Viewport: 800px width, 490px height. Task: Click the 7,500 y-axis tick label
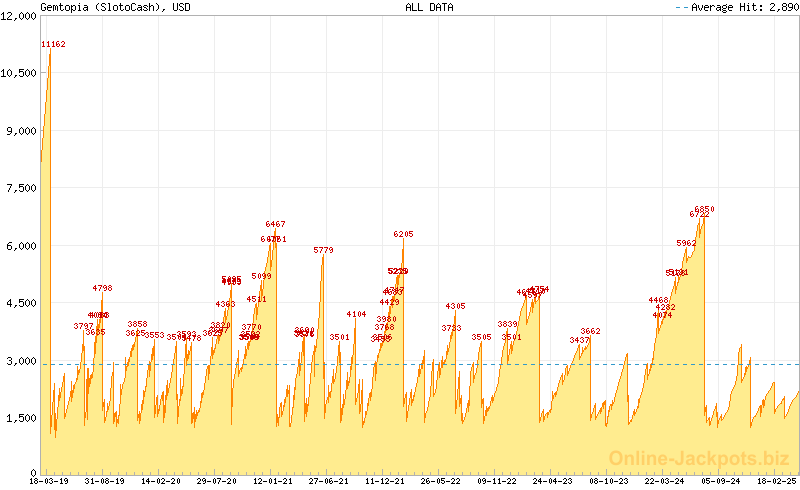click(21, 188)
